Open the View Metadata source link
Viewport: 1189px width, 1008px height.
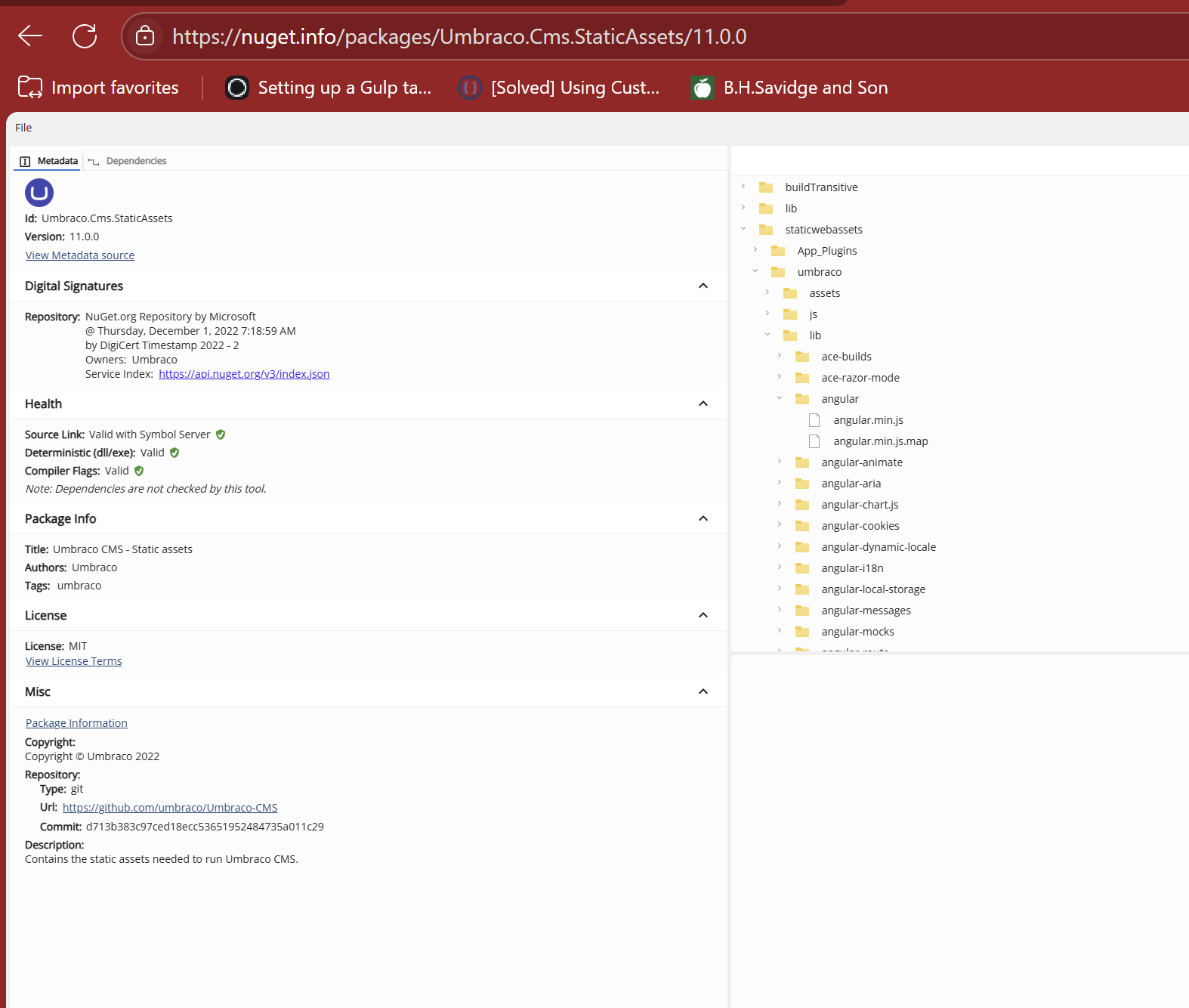pos(80,255)
